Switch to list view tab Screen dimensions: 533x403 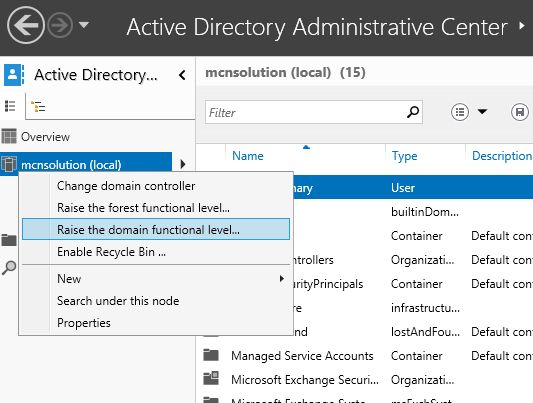pos(11,106)
